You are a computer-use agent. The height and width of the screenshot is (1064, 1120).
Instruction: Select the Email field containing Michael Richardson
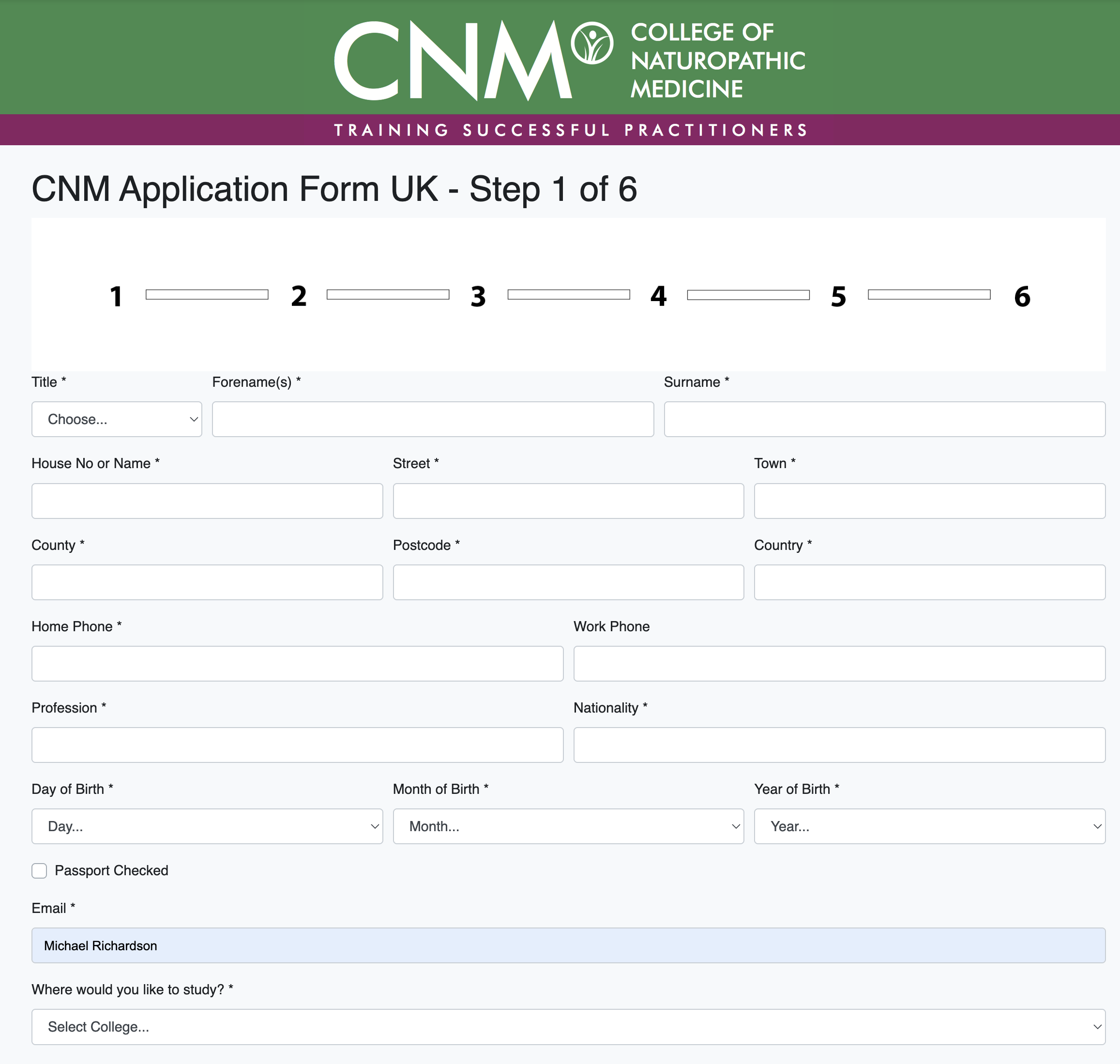tap(568, 945)
